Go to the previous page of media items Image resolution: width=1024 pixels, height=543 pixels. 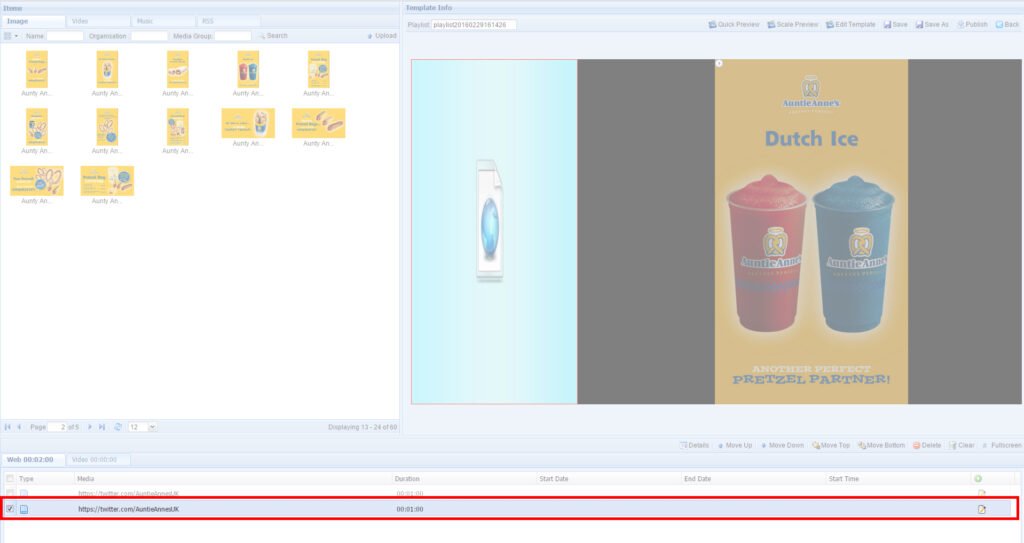(20, 427)
